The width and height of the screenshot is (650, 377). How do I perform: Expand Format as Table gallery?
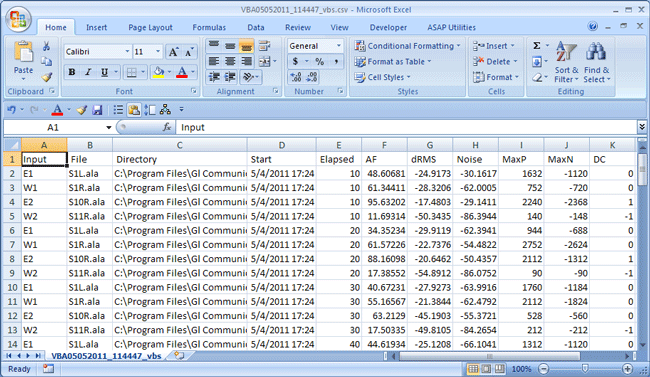click(x=393, y=61)
